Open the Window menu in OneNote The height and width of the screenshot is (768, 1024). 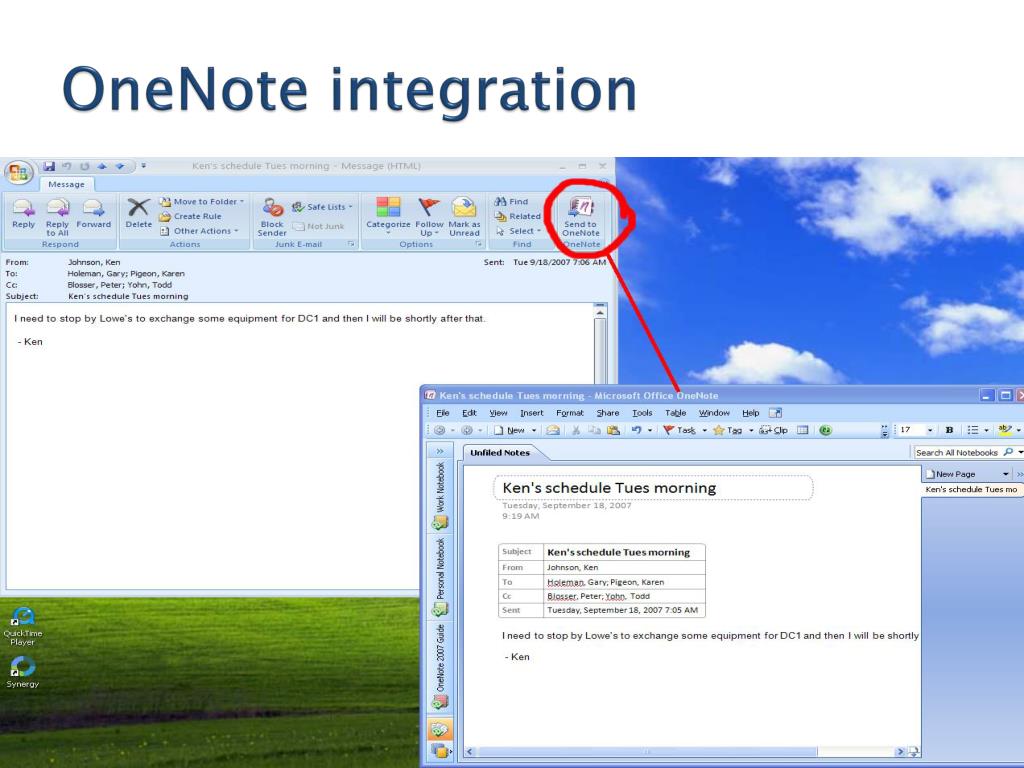coord(714,413)
